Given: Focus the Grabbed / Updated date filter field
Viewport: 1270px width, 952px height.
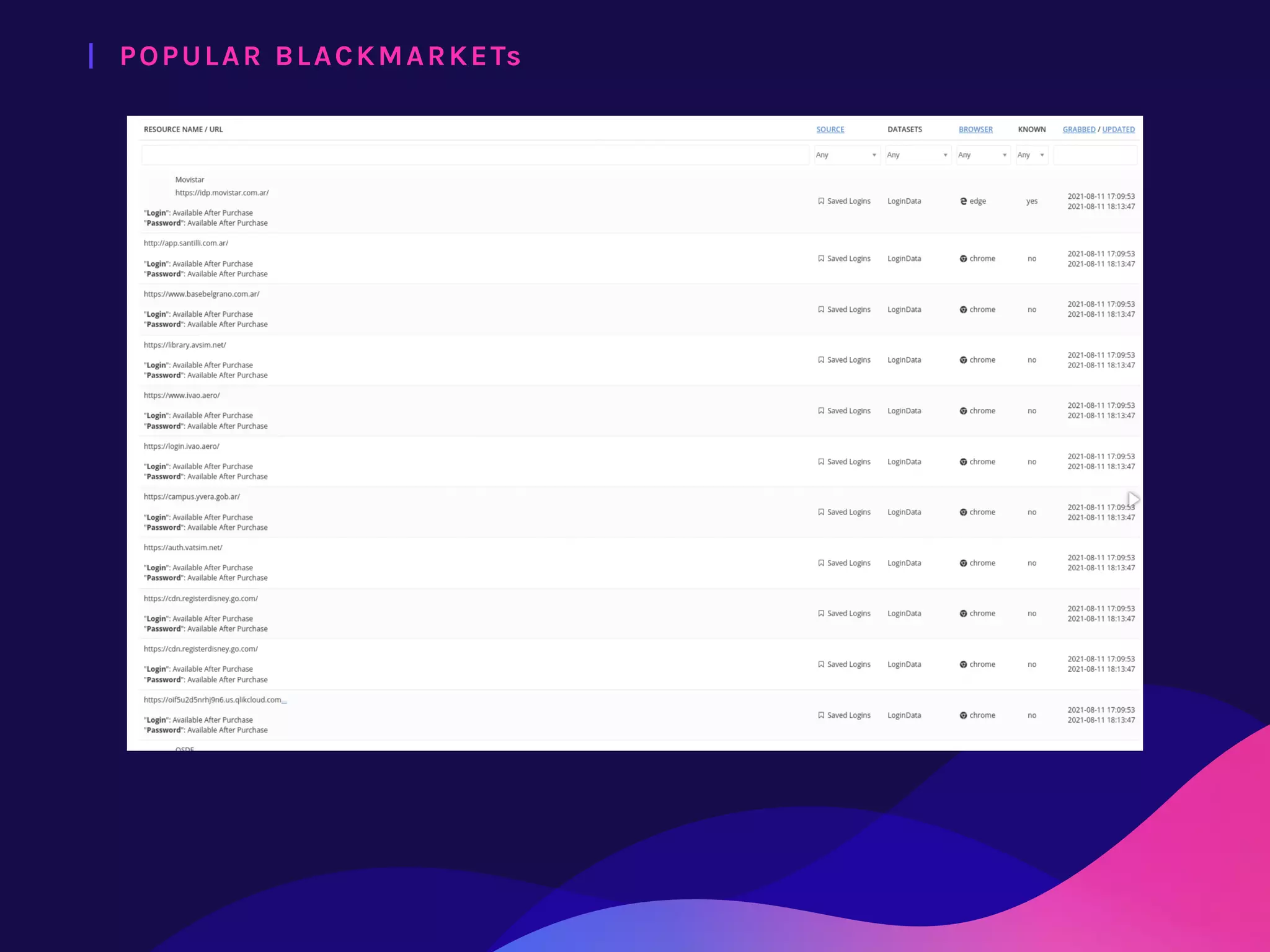Looking at the screenshot, I should point(1095,155).
